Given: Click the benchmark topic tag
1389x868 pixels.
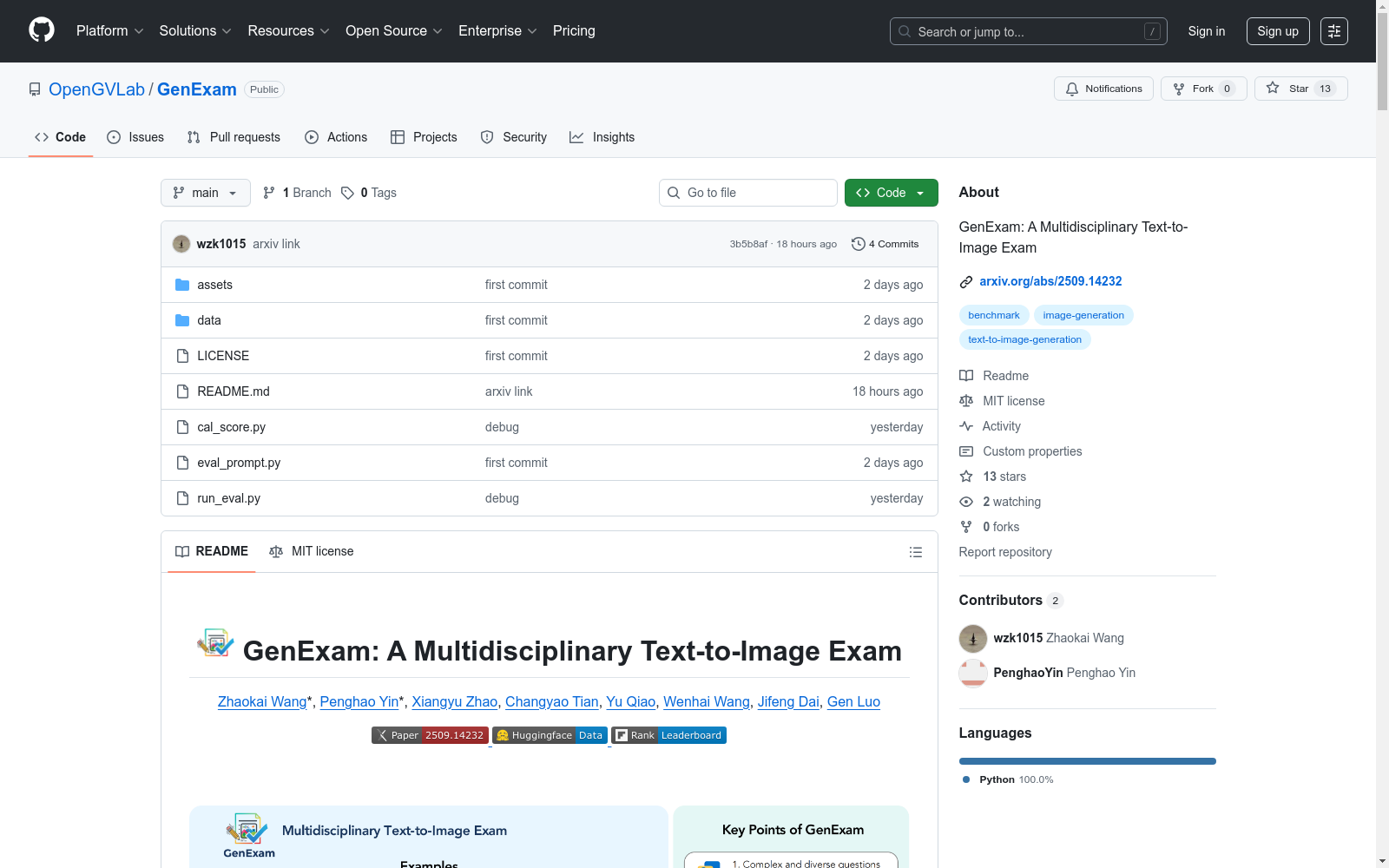Looking at the screenshot, I should 994,315.
